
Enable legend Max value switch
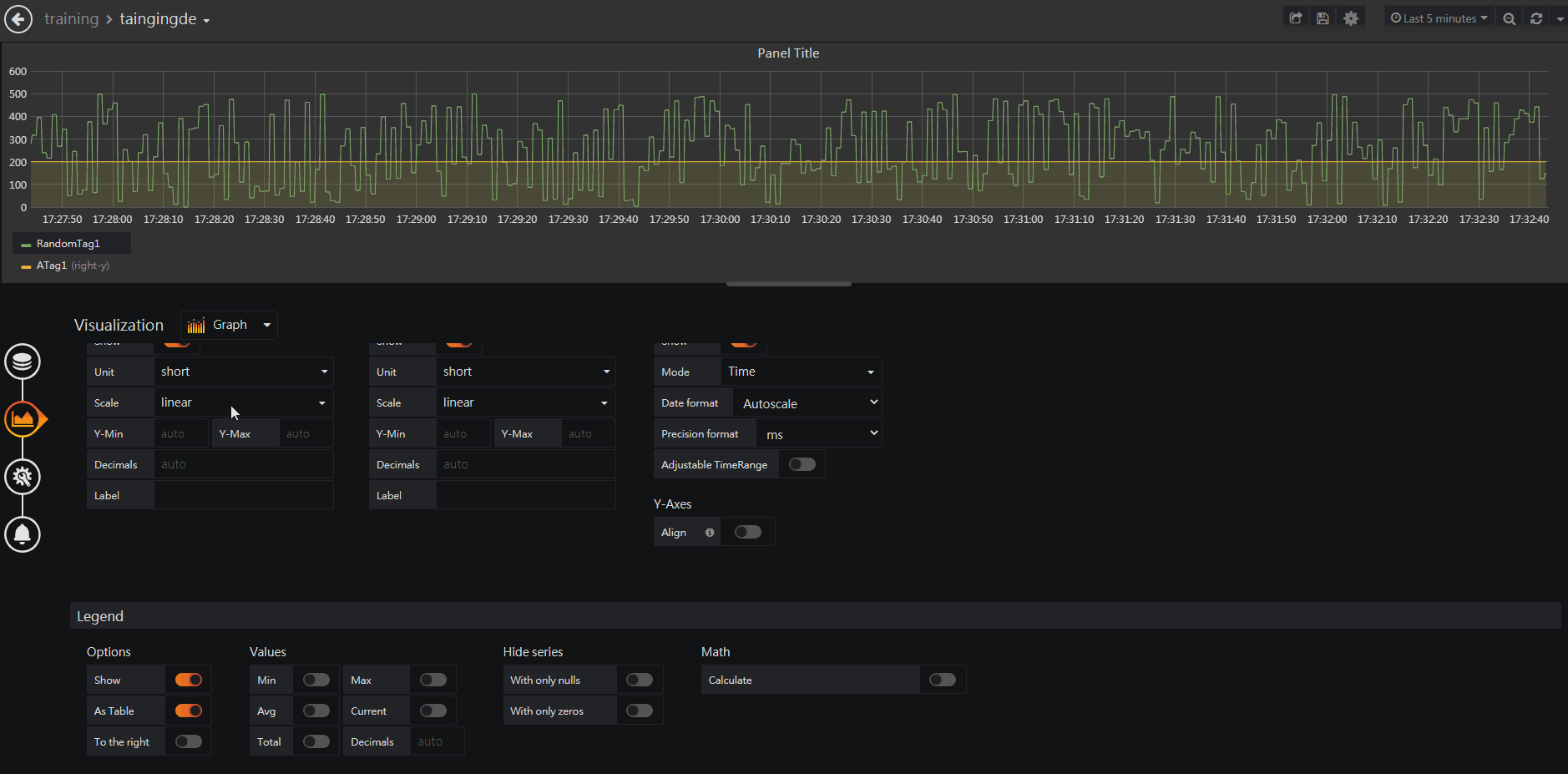[433, 680]
